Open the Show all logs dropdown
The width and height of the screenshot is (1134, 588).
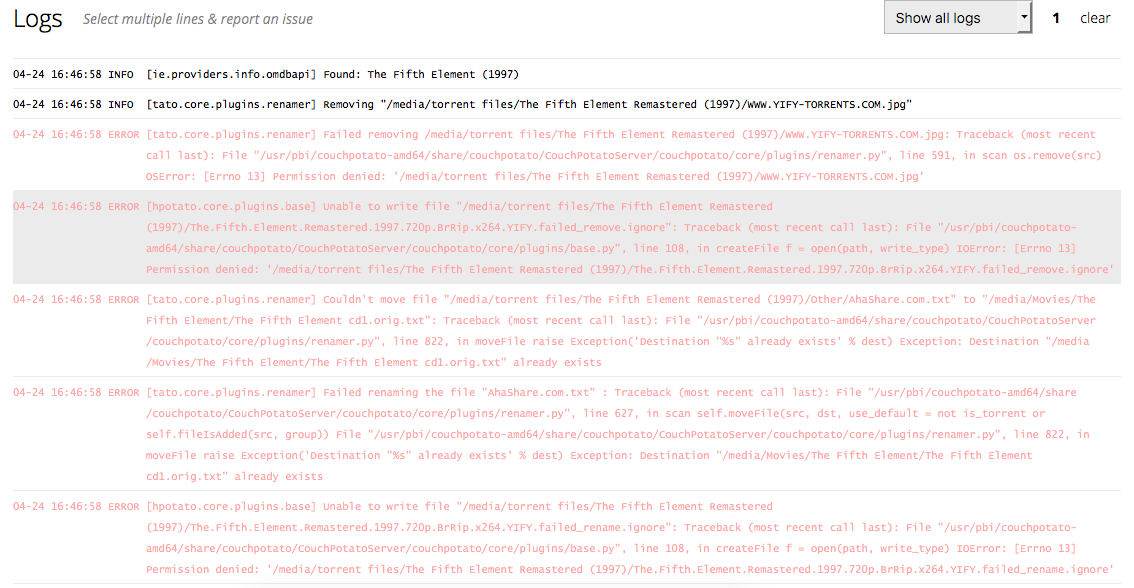click(x=958, y=17)
